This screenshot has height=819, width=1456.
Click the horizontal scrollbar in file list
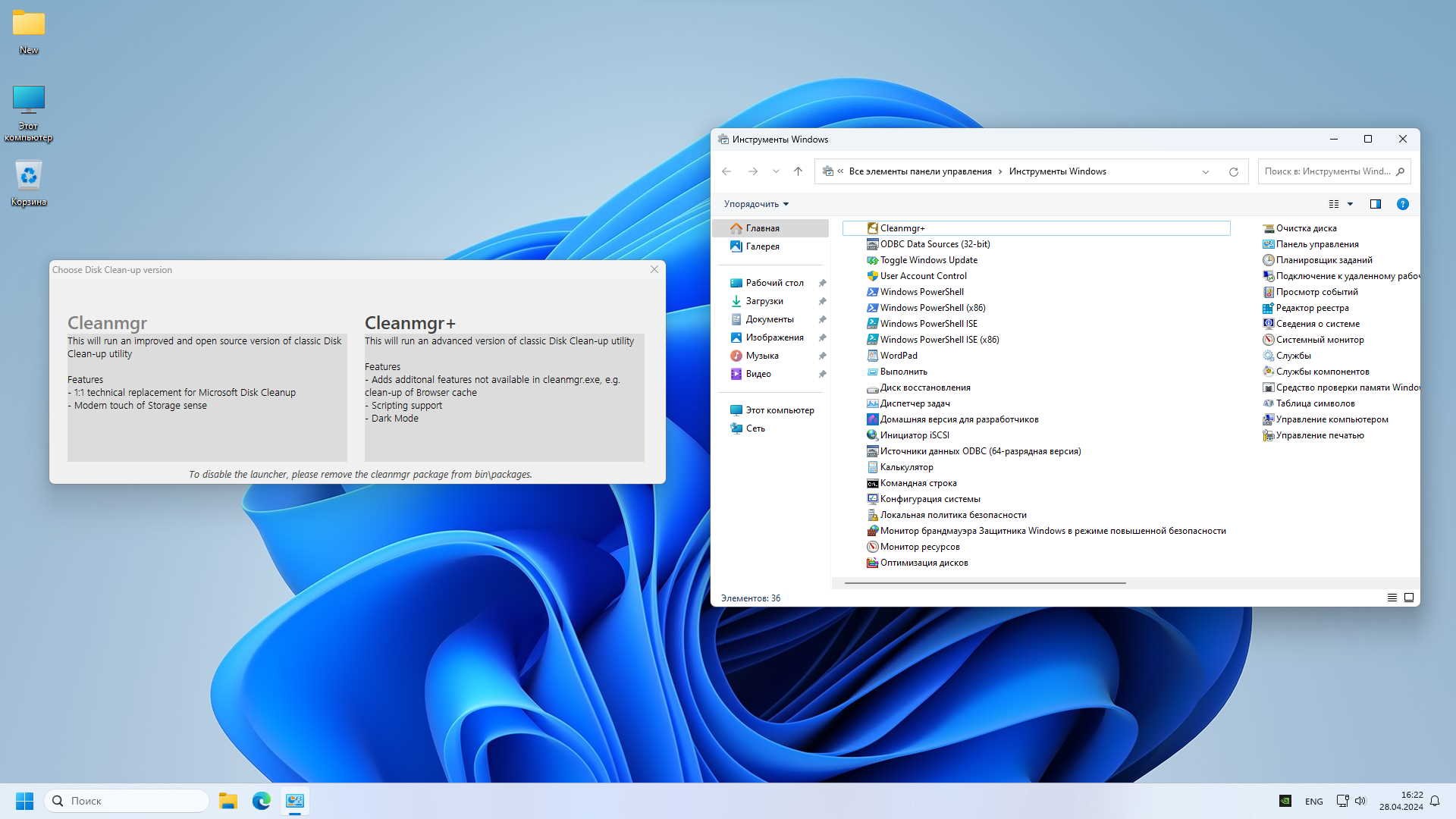click(984, 583)
